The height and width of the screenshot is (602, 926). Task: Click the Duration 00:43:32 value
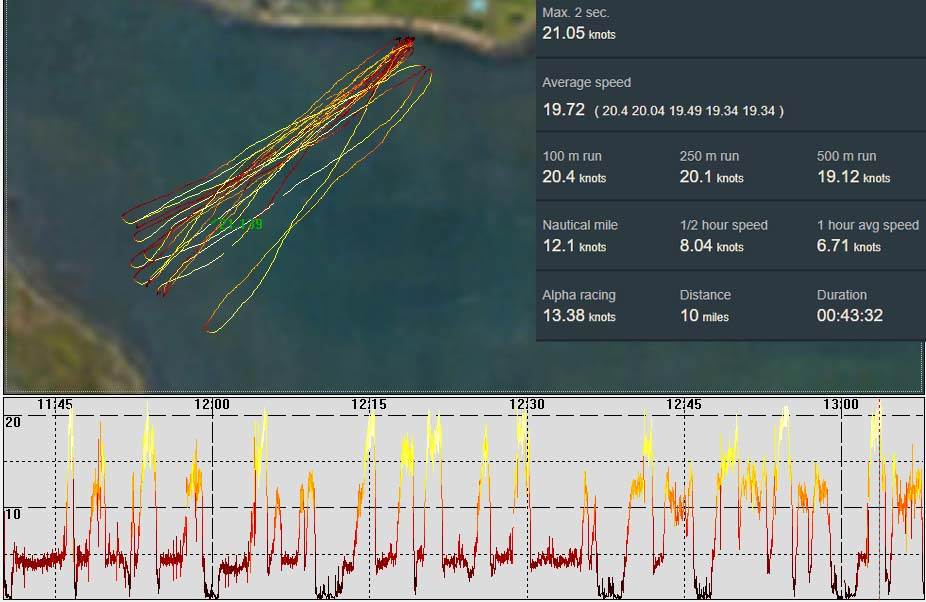(849, 316)
